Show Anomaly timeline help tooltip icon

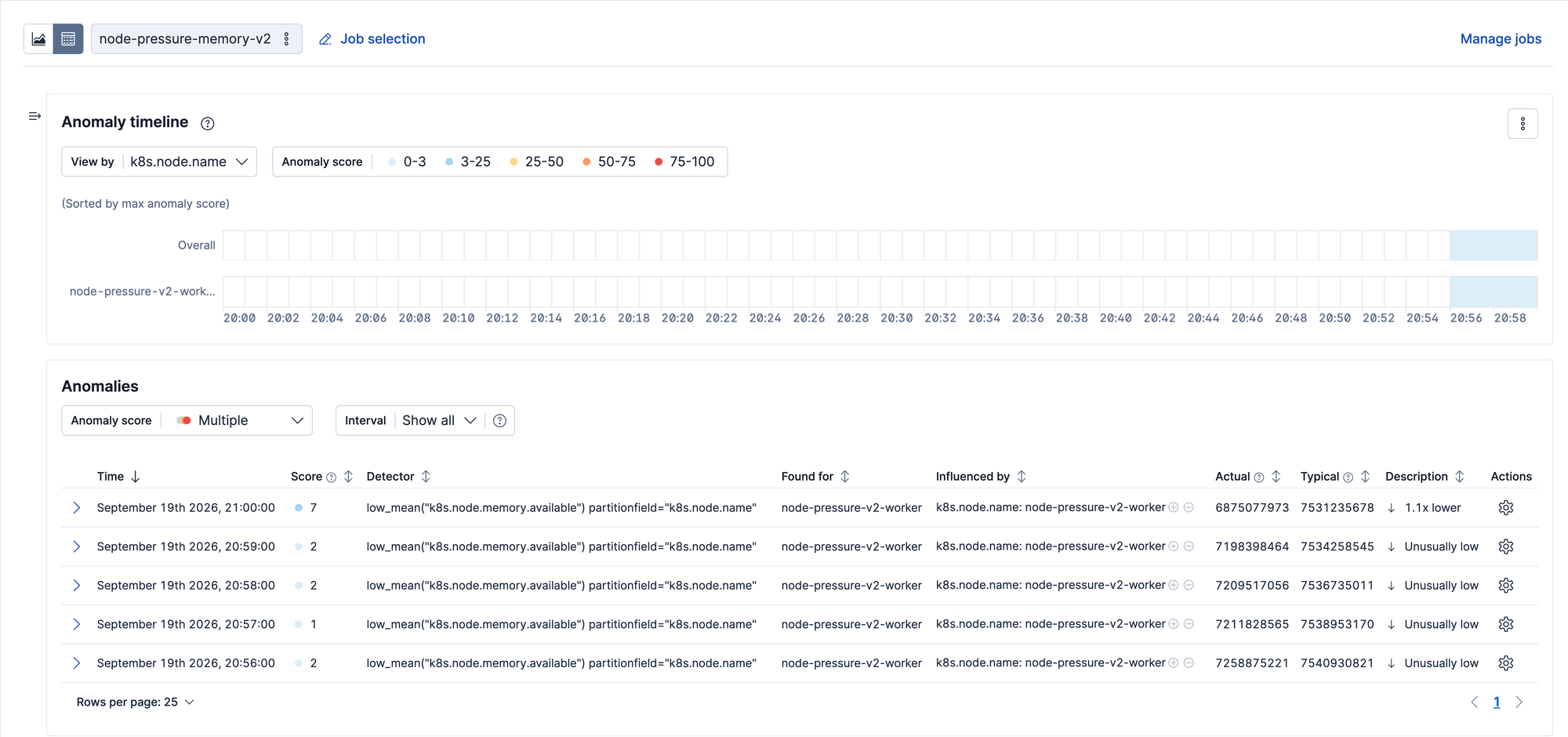208,123
